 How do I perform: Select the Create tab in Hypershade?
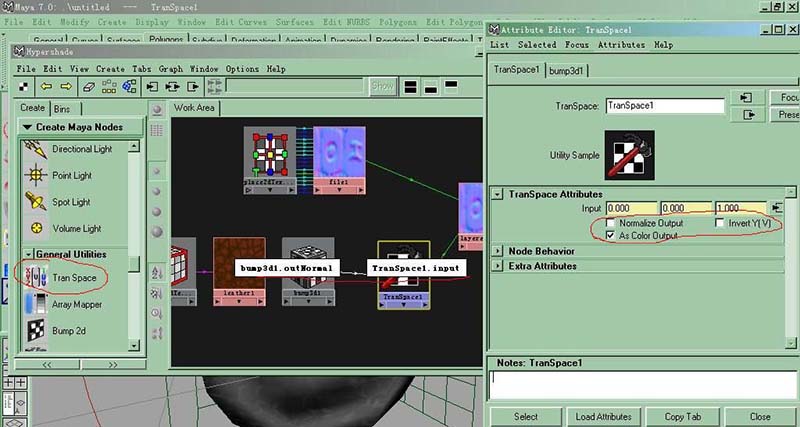pos(33,108)
